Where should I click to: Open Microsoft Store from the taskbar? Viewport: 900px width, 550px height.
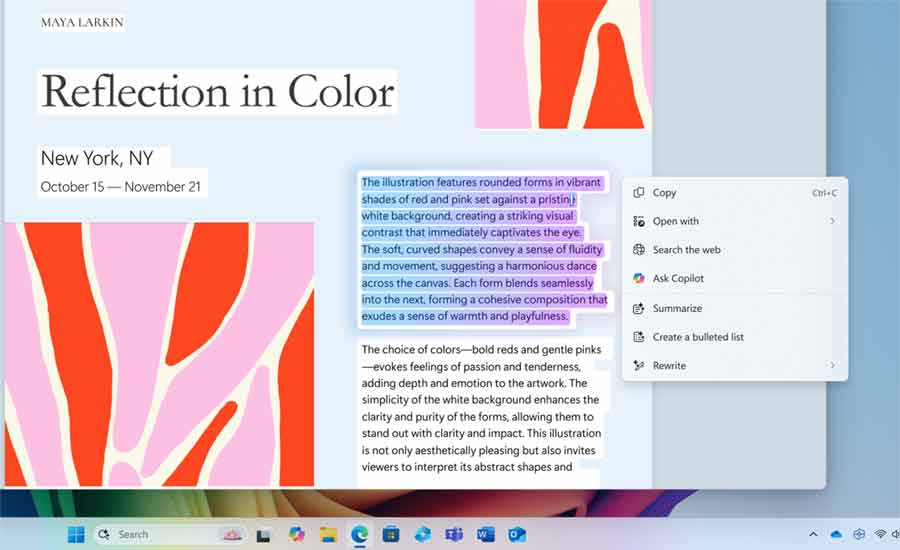[x=391, y=534]
